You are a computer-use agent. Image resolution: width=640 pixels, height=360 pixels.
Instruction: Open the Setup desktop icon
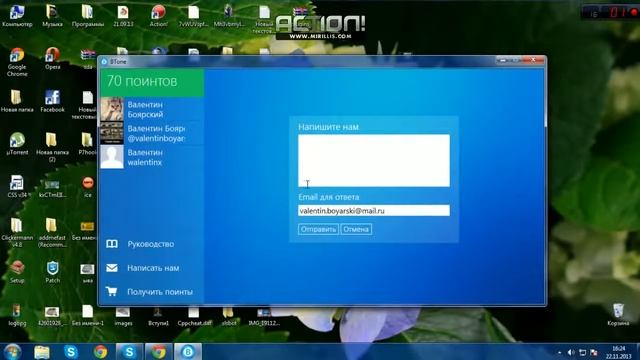17,272
